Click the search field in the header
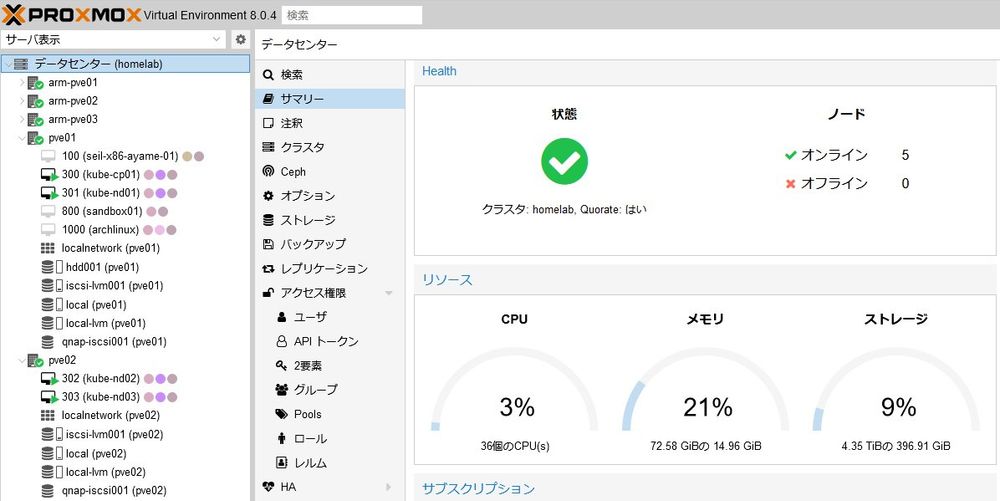This screenshot has height=501, width=1000. pyautogui.click(x=352, y=15)
